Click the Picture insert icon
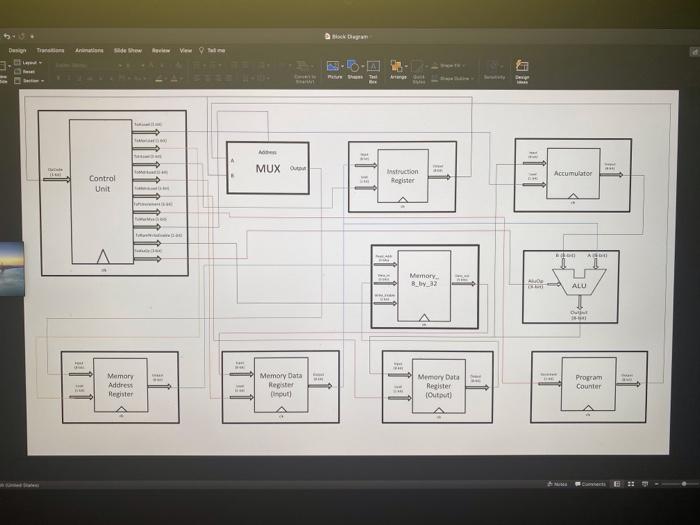Viewport: 700px width, 525px height. point(333,67)
